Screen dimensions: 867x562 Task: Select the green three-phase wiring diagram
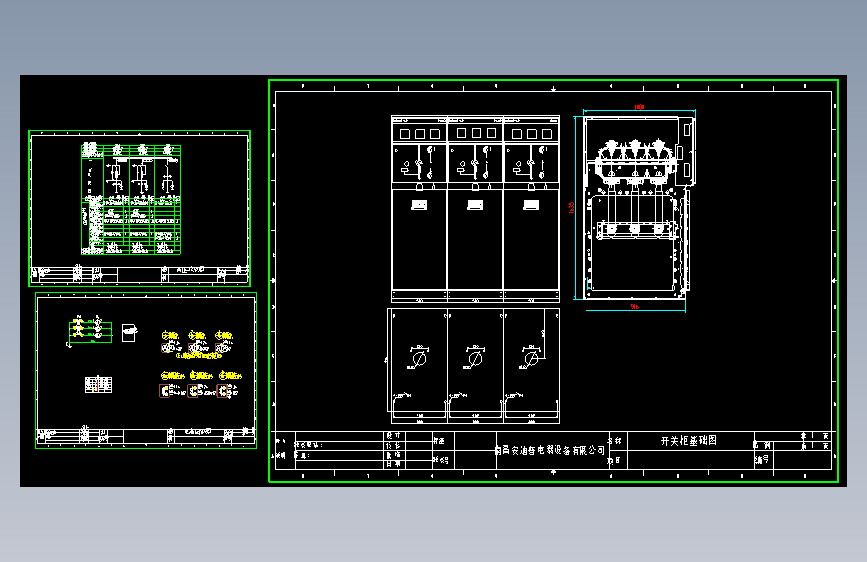90,330
